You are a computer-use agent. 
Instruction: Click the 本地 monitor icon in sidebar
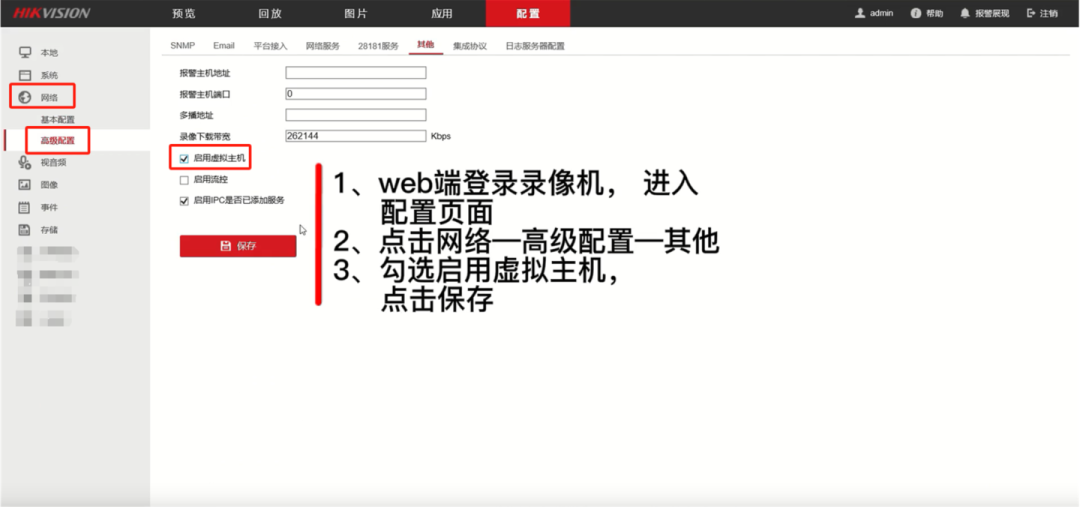pos(25,52)
